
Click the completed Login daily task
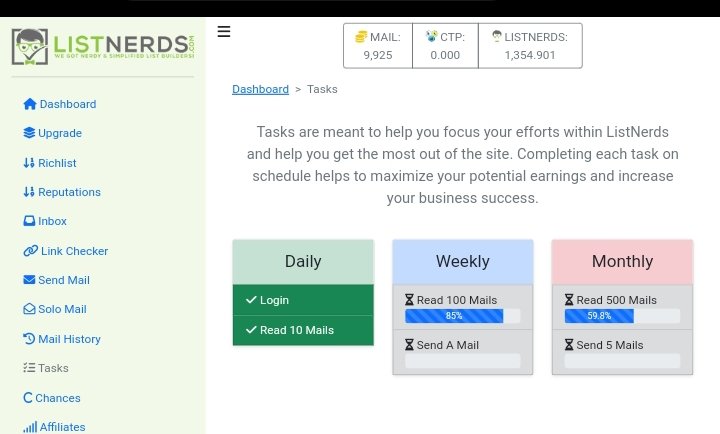(303, 300)
